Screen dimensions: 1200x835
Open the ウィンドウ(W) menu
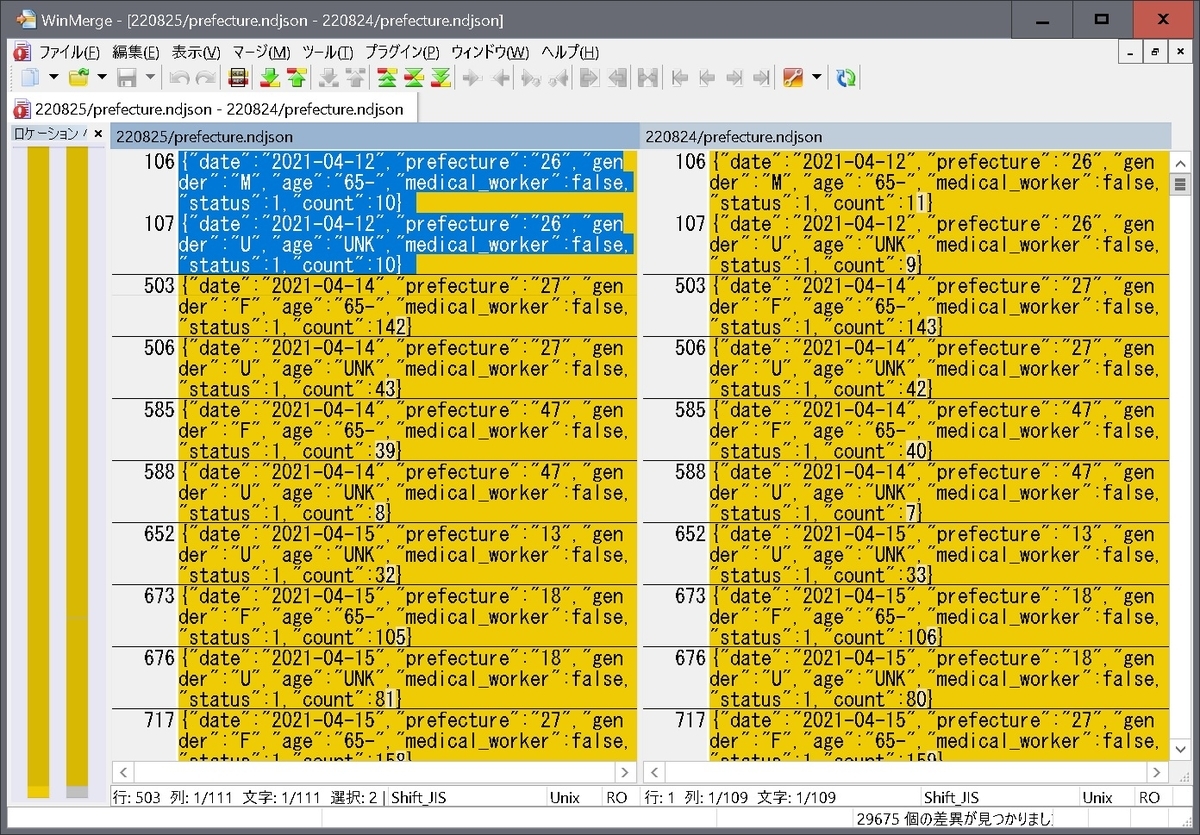490,52
